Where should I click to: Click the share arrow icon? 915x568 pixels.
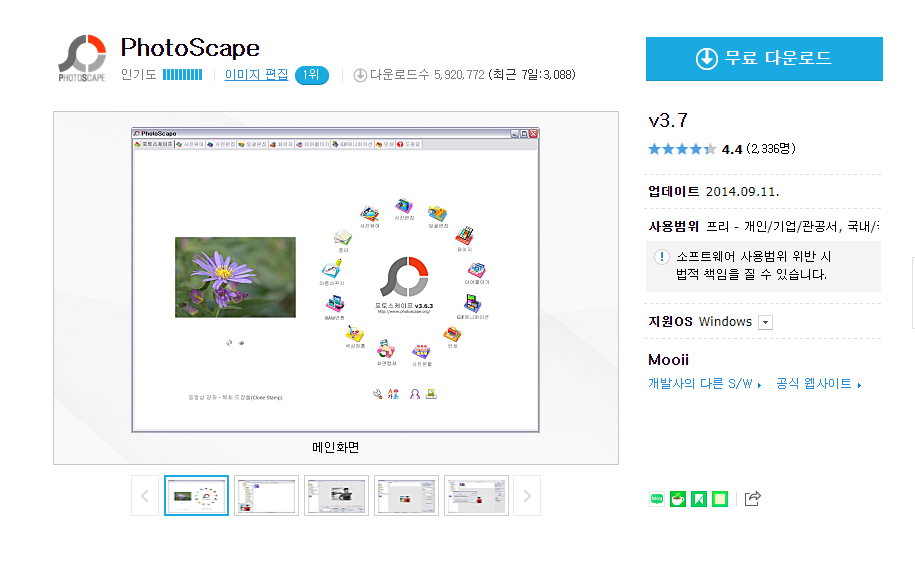[x=753, y=498]
